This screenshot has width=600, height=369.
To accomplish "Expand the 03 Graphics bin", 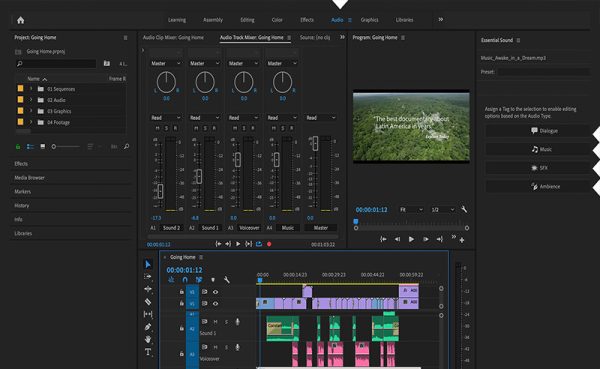I will tap(31, 111).
